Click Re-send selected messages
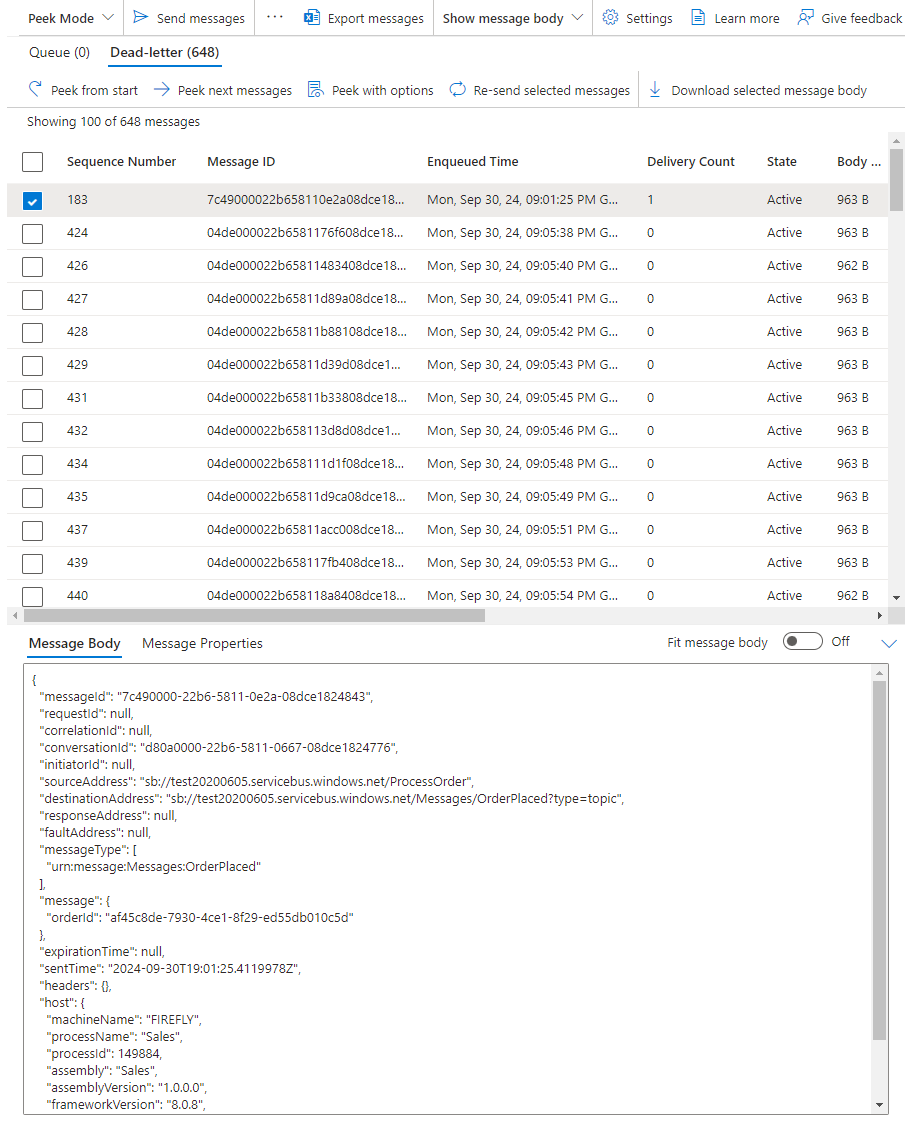The width and height of the screenshot is (915, 1124). point(540,90)
